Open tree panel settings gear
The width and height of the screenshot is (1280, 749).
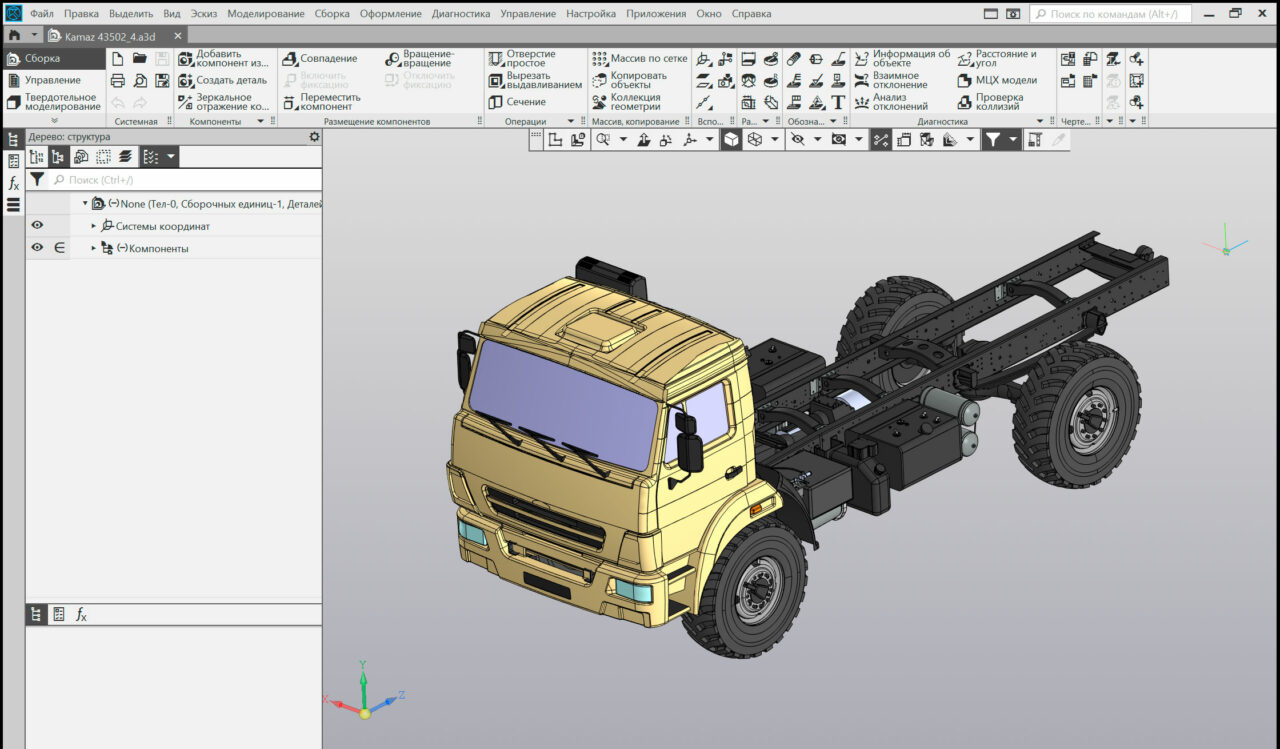tap(314, 137)
